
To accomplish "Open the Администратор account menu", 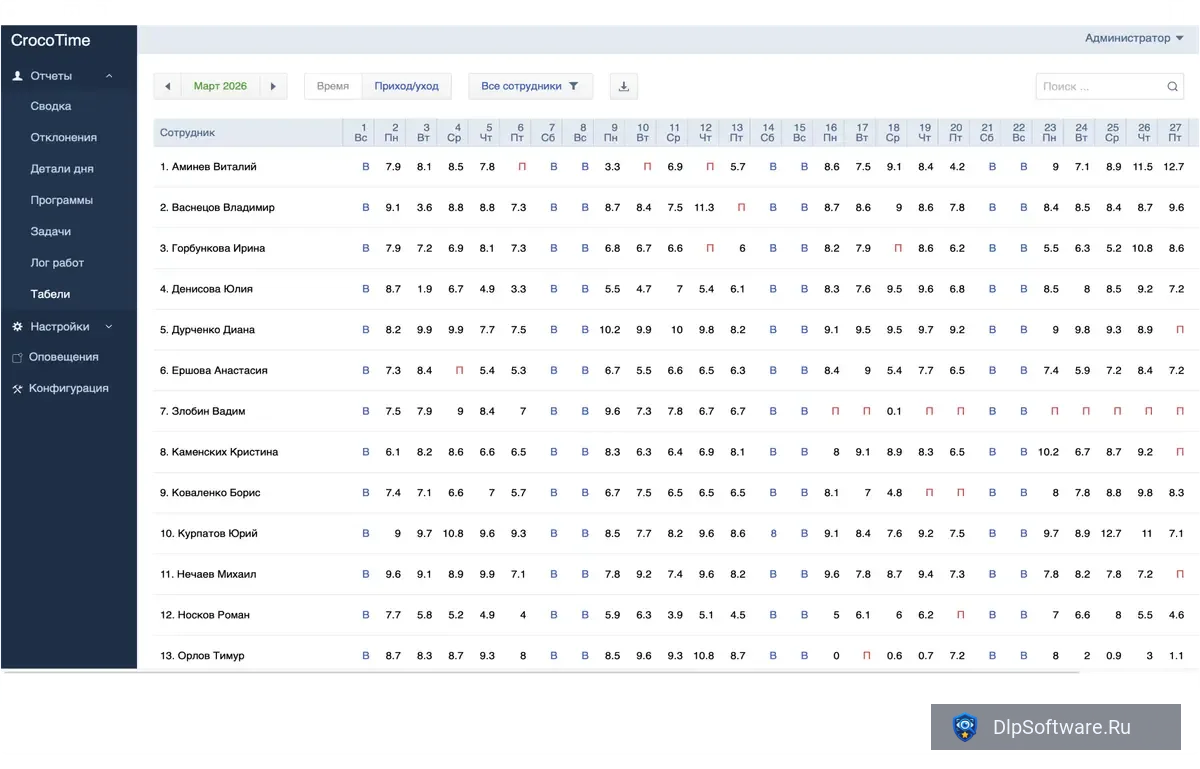I will [x=1134, y=38].
